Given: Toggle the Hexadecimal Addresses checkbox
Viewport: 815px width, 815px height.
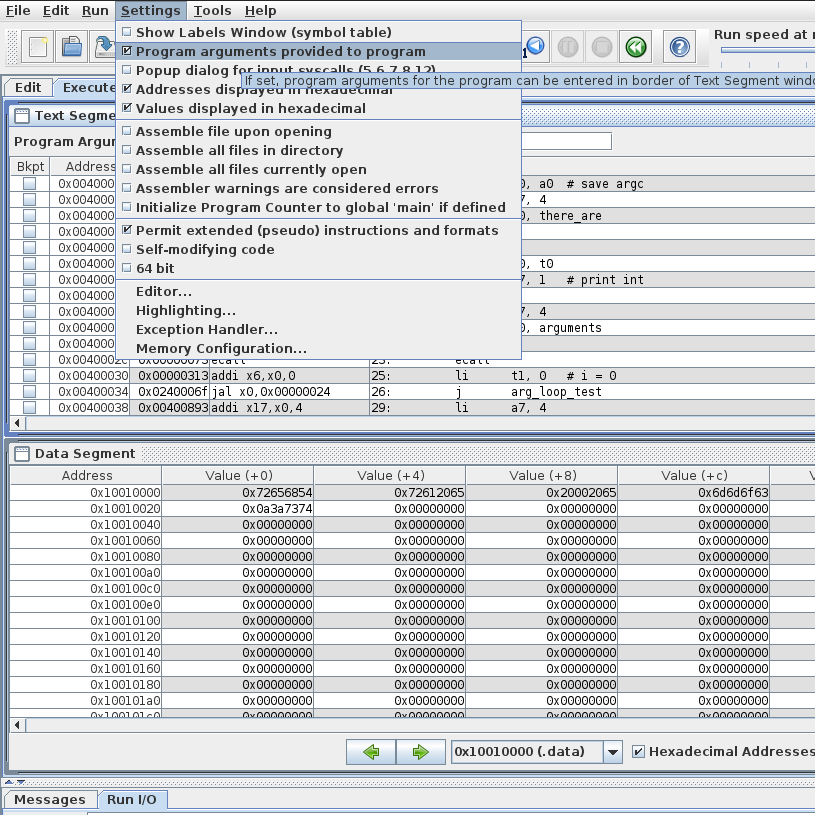Looking at the screenshot, I should point(638,752).
